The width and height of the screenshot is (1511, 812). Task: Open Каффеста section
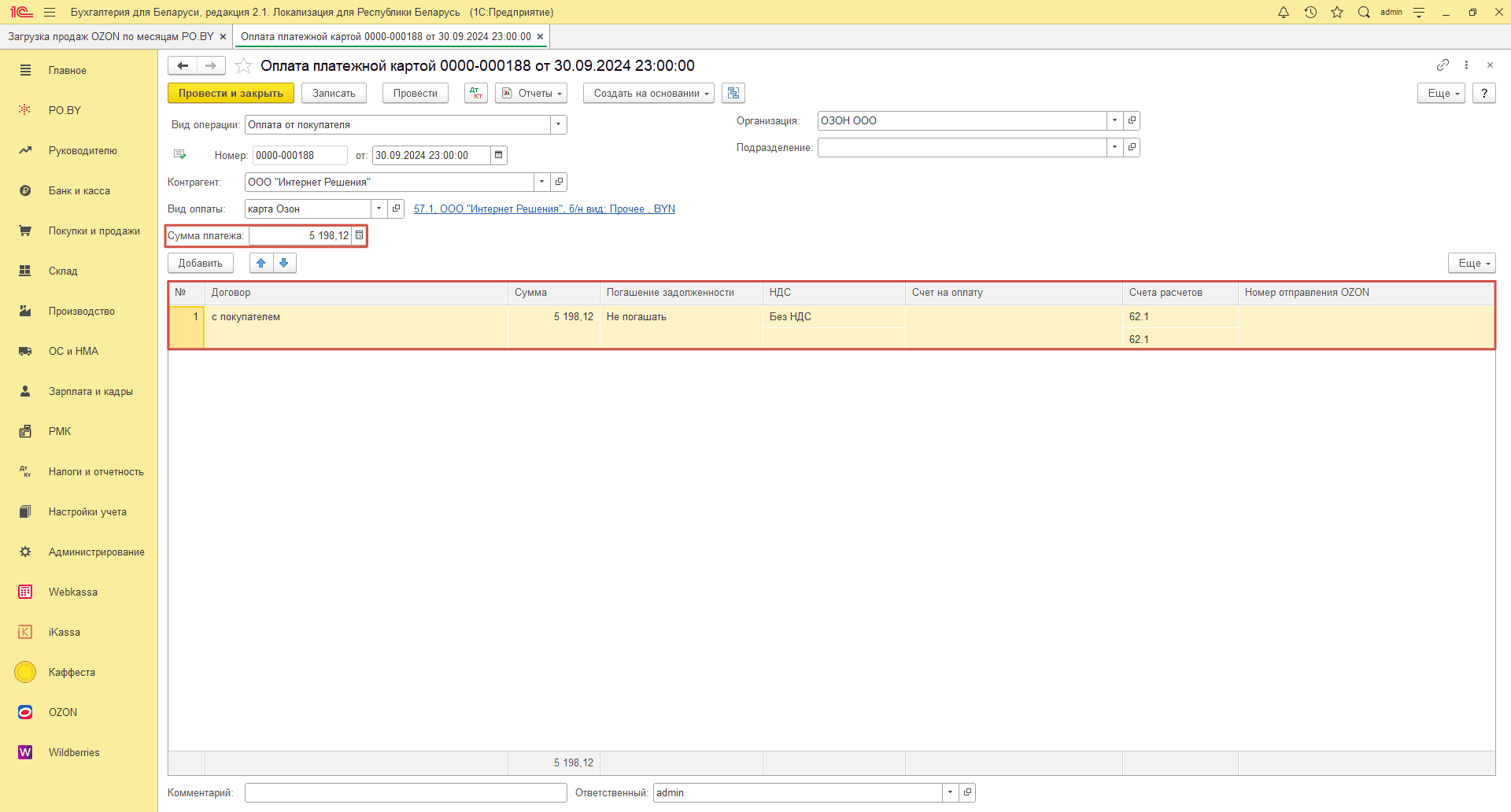pos(72,672)
